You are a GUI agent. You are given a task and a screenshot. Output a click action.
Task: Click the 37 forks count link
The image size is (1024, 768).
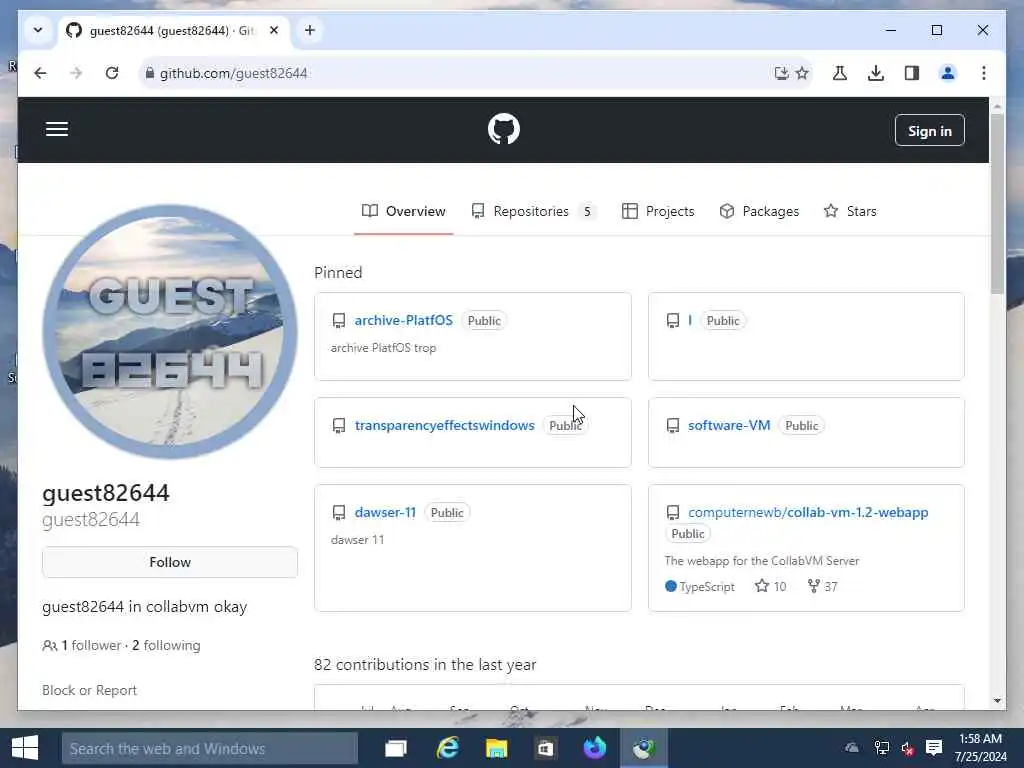coord(822,586)
